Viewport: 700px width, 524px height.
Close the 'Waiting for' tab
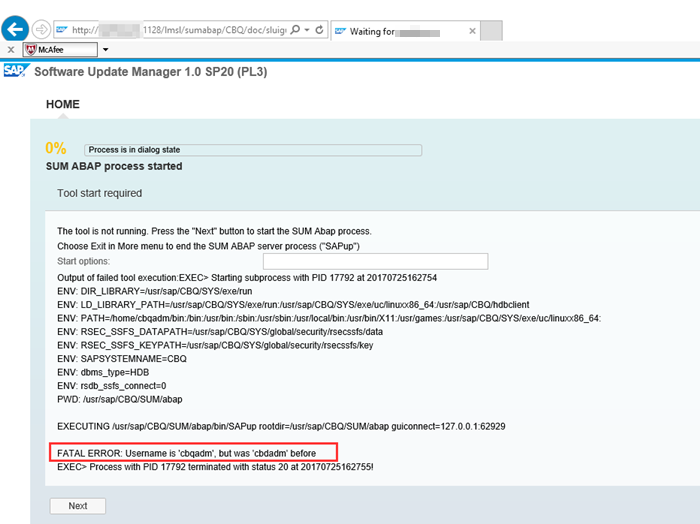coord(472,31)
